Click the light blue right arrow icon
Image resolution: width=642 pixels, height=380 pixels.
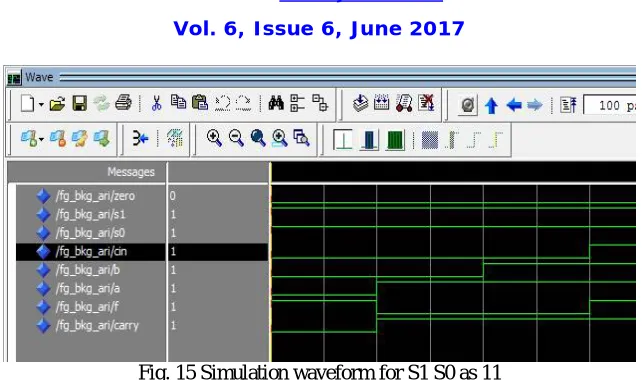coord(535,105)
